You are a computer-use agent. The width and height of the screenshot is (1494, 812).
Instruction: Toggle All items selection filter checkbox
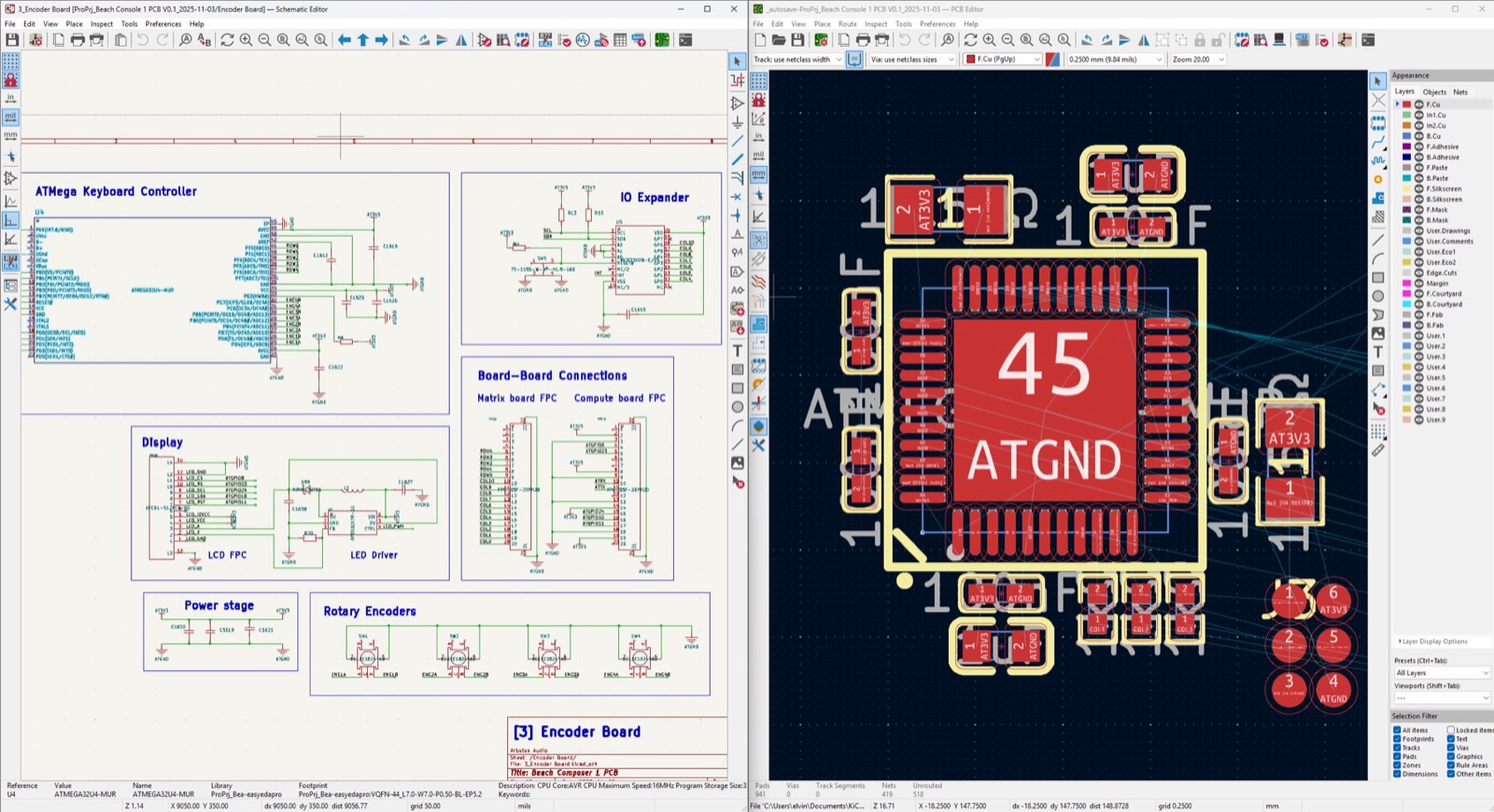tap(1397, 730)
